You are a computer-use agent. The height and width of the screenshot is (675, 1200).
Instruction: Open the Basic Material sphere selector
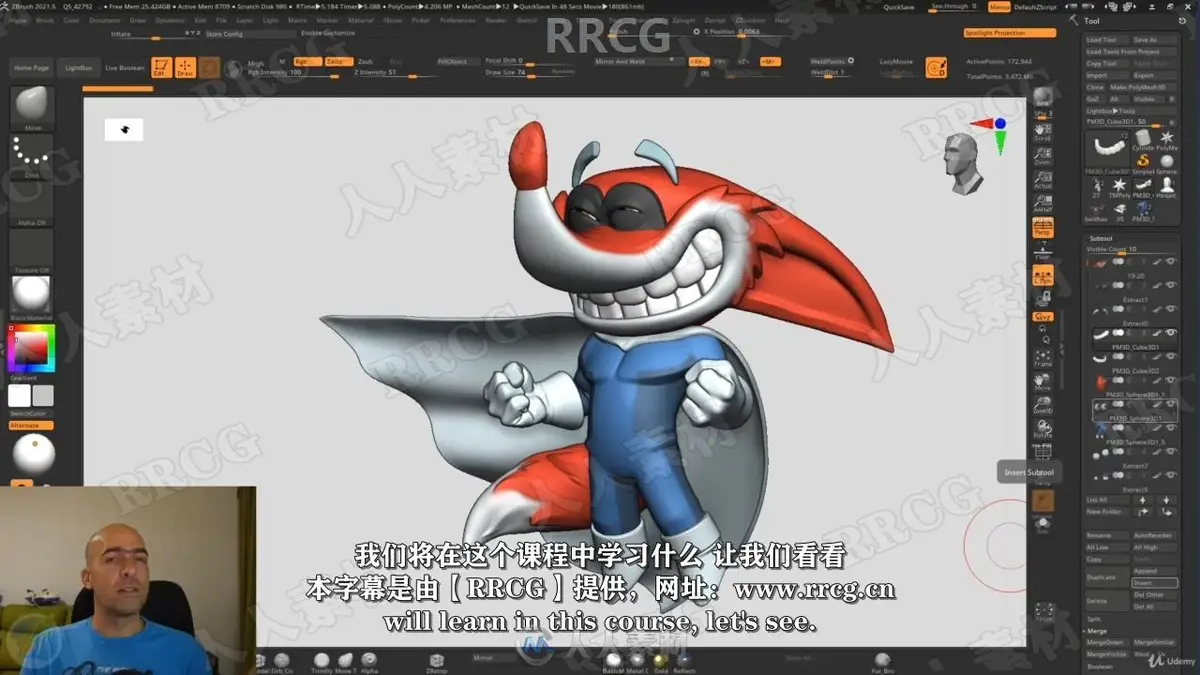31,297
